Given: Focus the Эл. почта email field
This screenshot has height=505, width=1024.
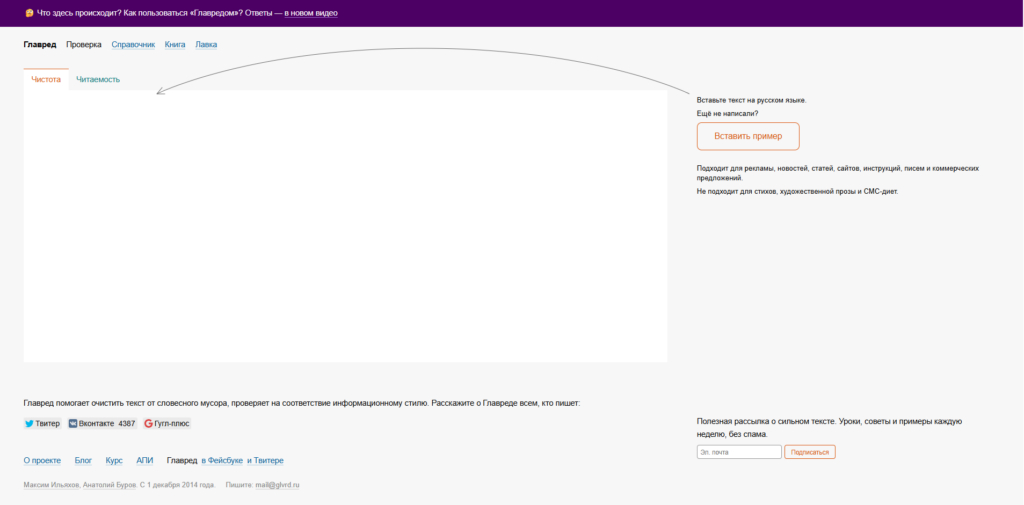Looking at the screenshot, I should point(739,452).
